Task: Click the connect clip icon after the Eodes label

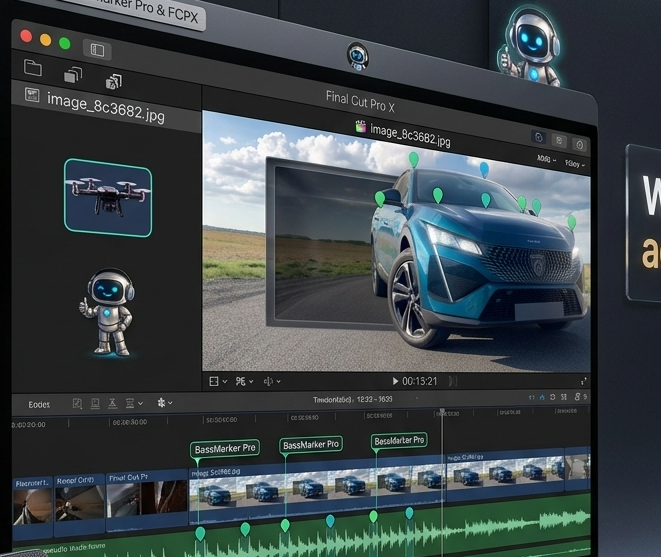Action: click(x=77, y=404)
